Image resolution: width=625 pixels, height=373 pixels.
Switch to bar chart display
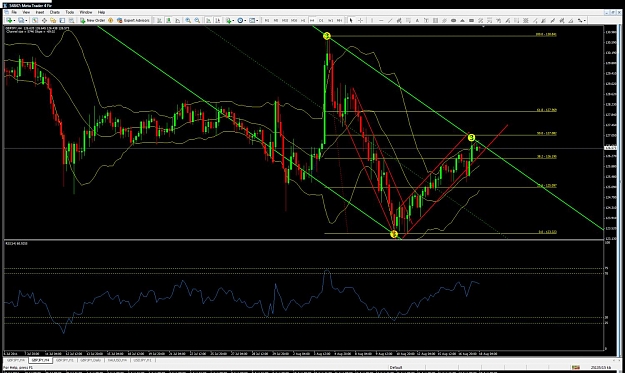coord(159,20)
